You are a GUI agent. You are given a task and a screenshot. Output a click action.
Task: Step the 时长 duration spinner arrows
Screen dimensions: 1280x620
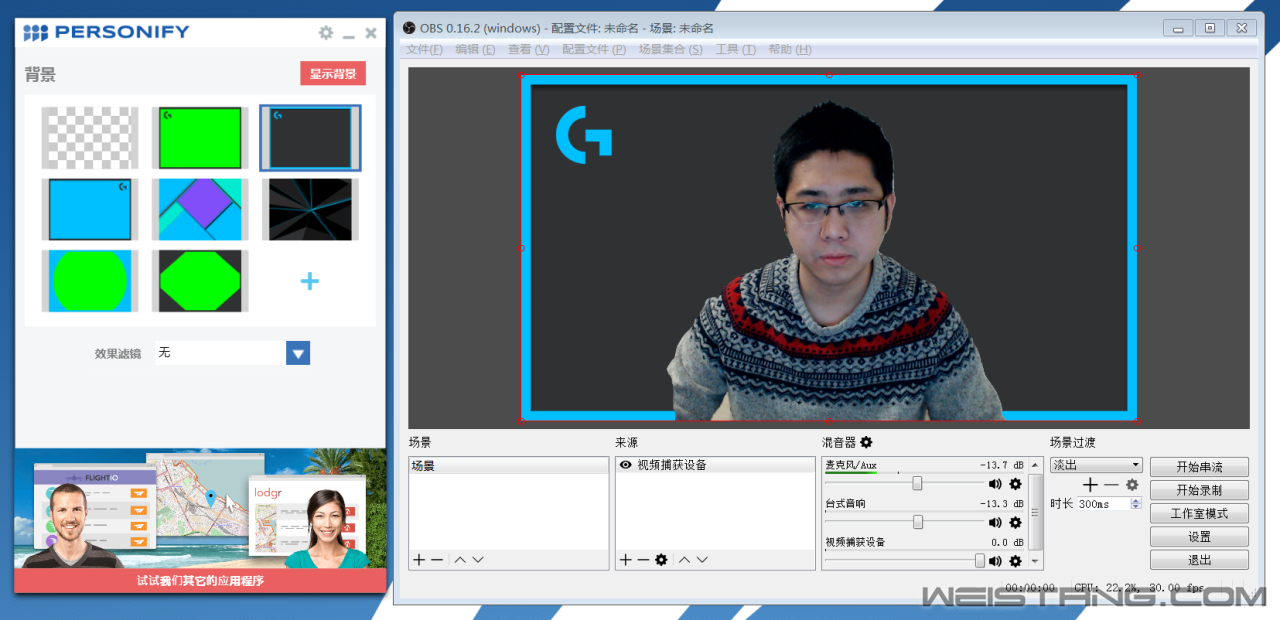tap(1136, 504)
